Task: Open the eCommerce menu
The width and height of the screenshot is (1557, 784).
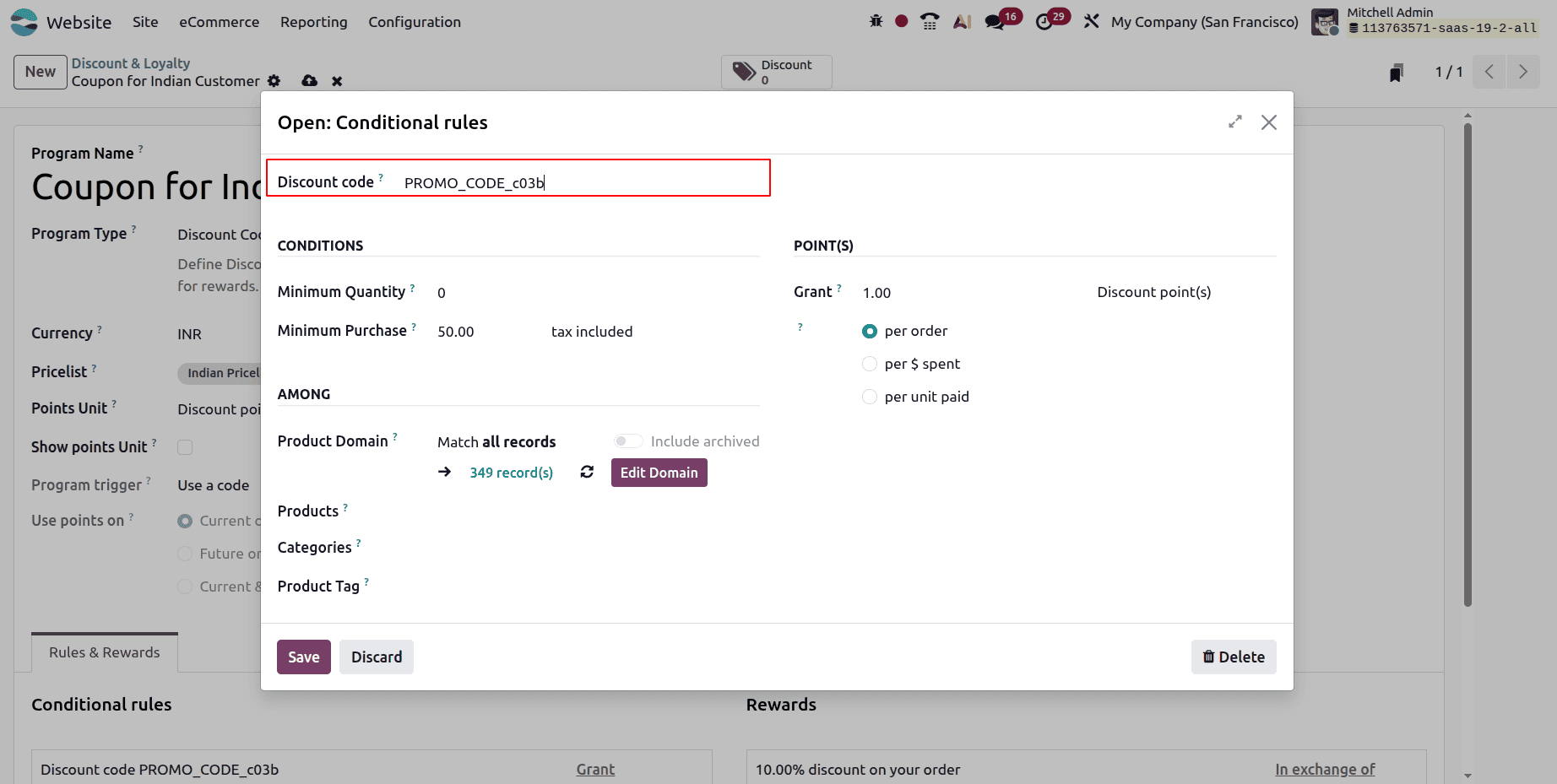Action: 219,22
